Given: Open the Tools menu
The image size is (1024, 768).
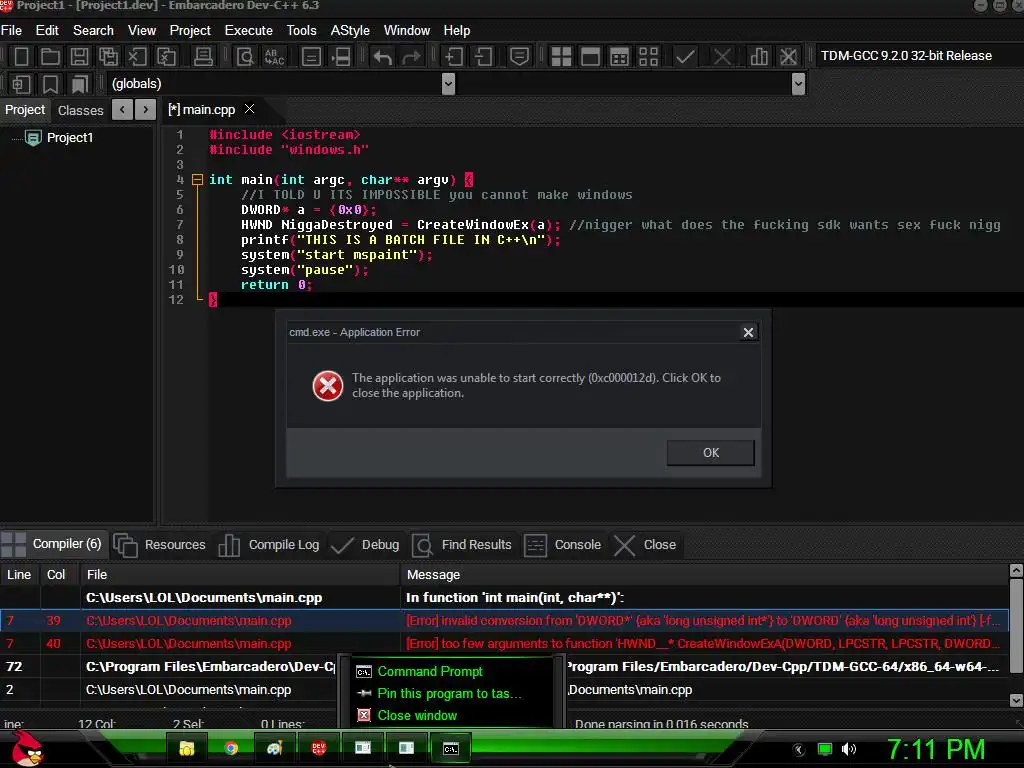Looking at the screenshot, I should 301,31.
